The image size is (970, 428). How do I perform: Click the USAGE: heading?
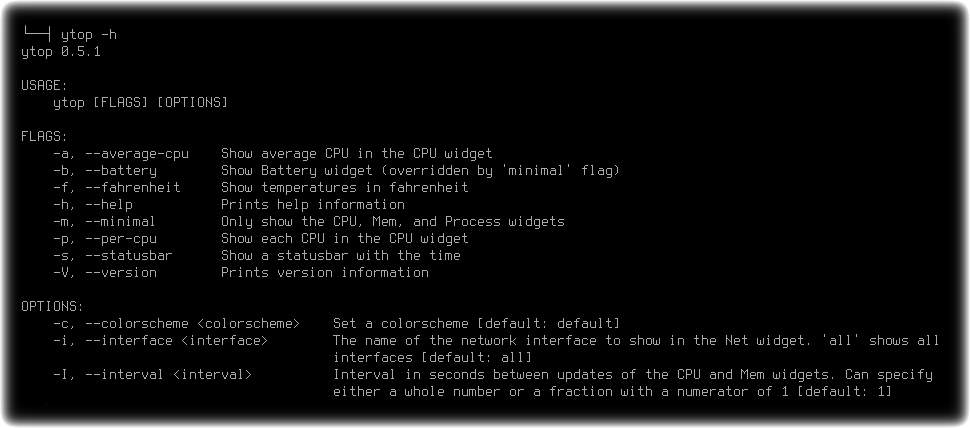[44, 85]
